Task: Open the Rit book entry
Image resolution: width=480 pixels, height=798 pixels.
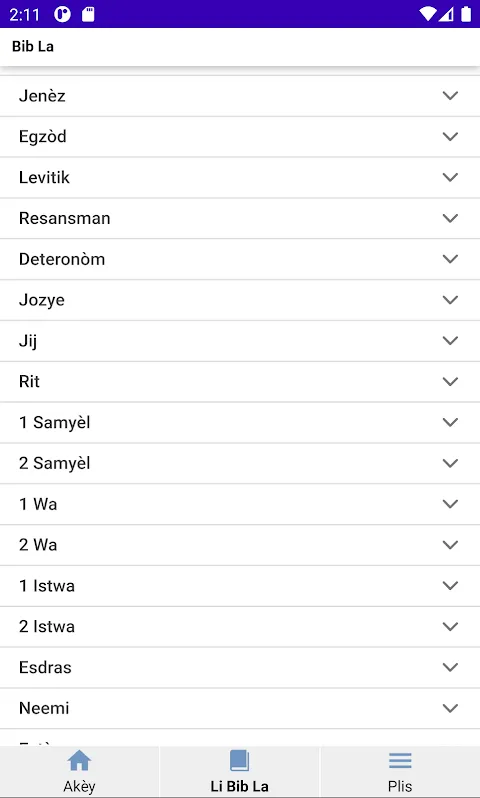Action: tap(240, 382)
